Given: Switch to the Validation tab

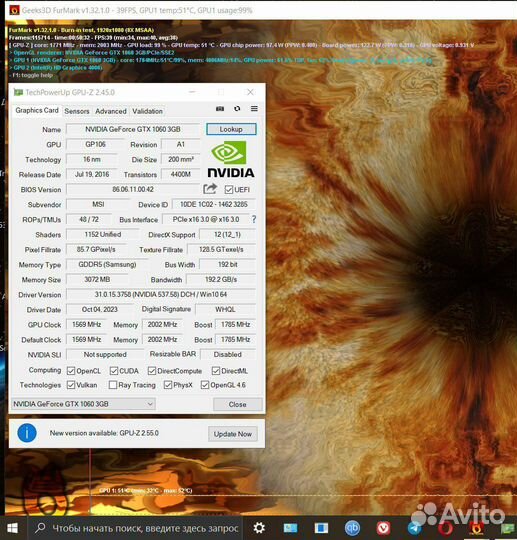Looking at the screenshot, I should point(147,111).
